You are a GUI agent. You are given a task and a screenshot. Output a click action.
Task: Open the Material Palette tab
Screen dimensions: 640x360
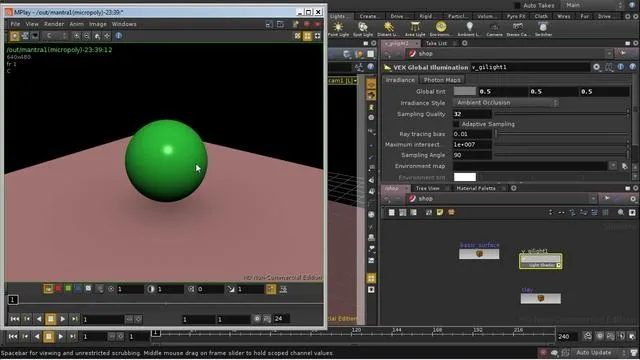coord(476,188)
